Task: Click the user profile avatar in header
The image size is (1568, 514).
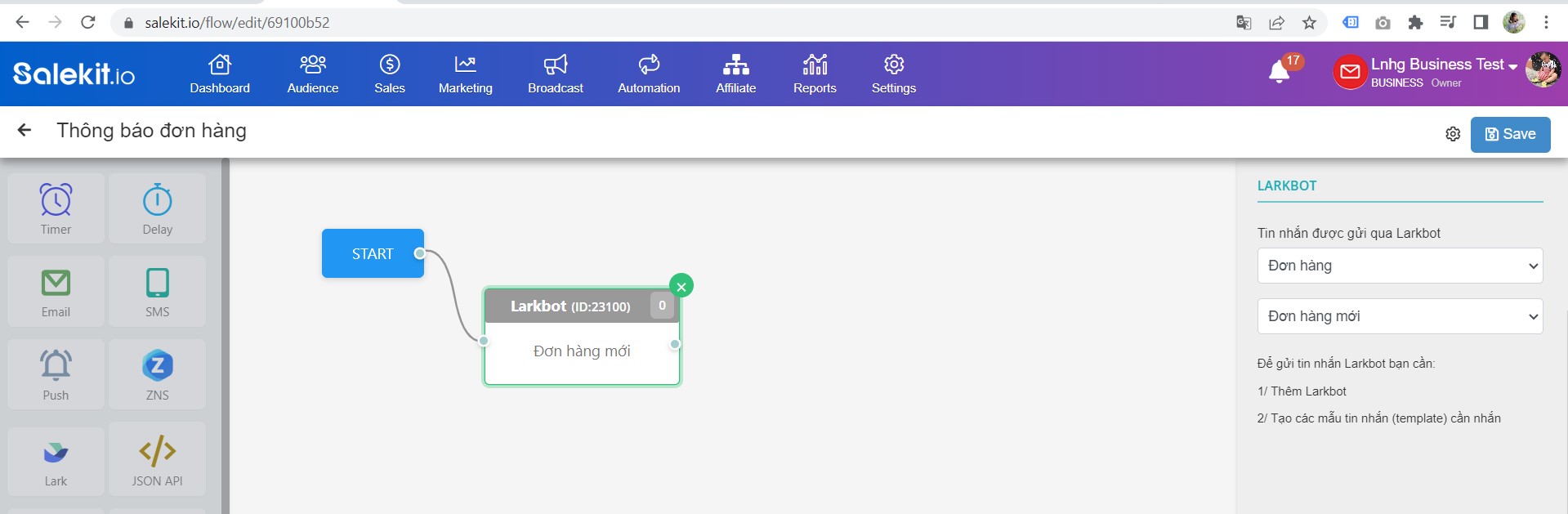Action: [1543, 69]
